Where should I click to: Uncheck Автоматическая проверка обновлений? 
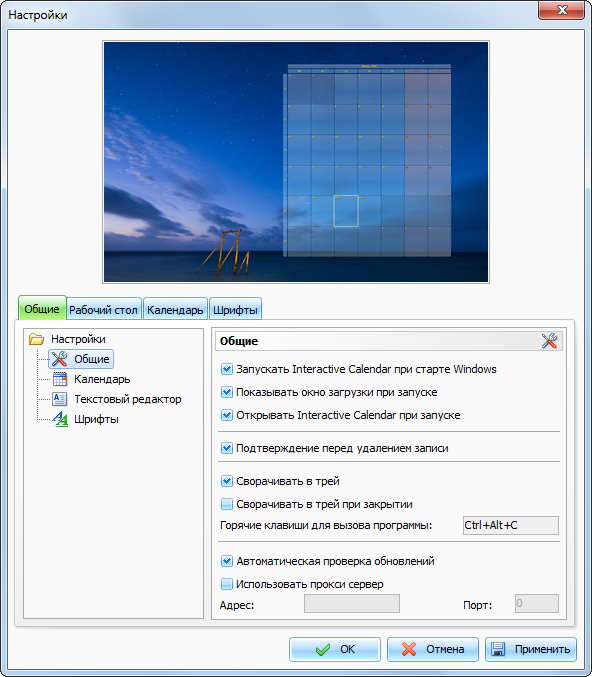(x=227, y=561)
